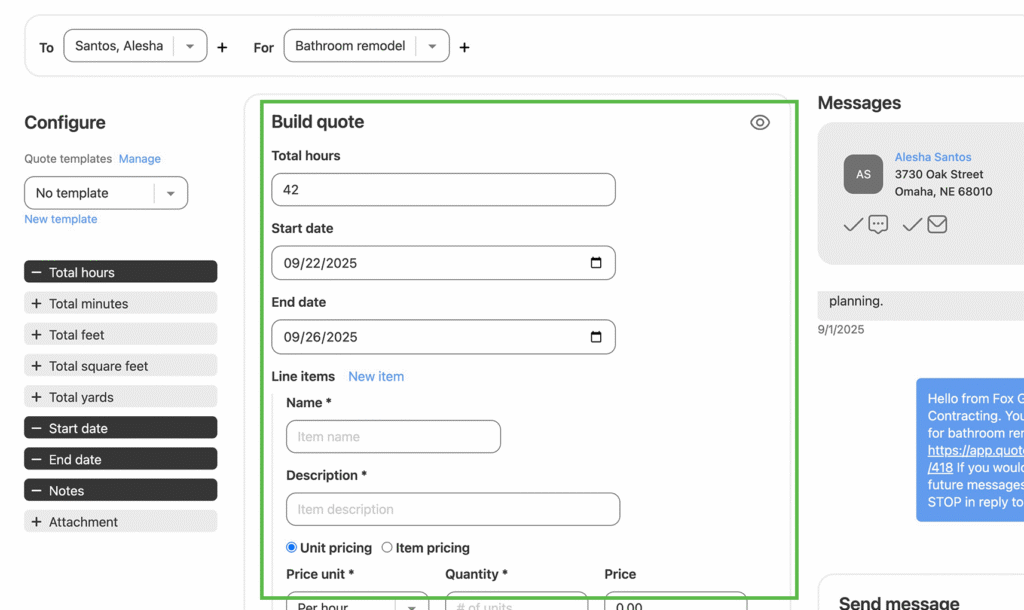
Task: Select the Unit pricing radio button
Action: tap(292, 548)
